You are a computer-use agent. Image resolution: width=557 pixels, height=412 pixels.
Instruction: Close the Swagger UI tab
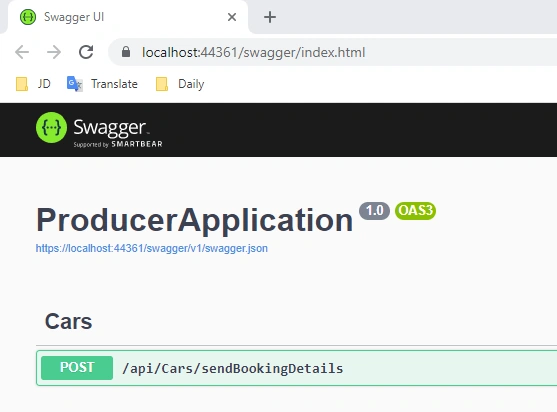click(x=232, y=17)
